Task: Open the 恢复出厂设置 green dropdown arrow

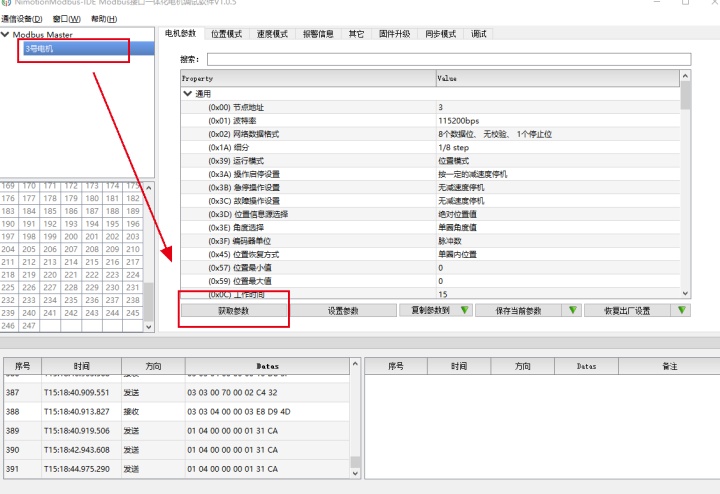Action: pyautogui.click(x=681, y=311)
